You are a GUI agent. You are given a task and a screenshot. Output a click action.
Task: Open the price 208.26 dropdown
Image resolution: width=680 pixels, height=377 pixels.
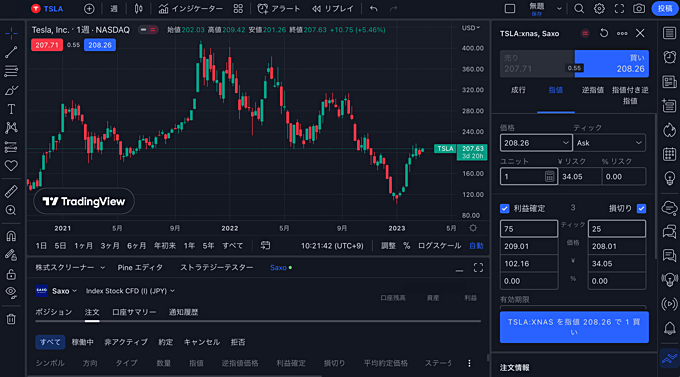point(566,143)
